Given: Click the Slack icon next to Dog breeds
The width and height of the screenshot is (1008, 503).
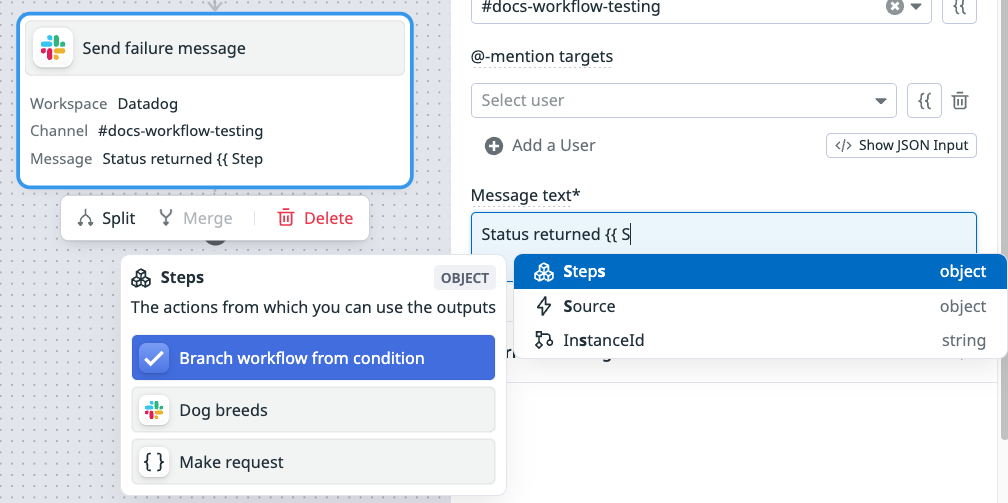Looking at the screenshot, I should click(x=154, y=410).
